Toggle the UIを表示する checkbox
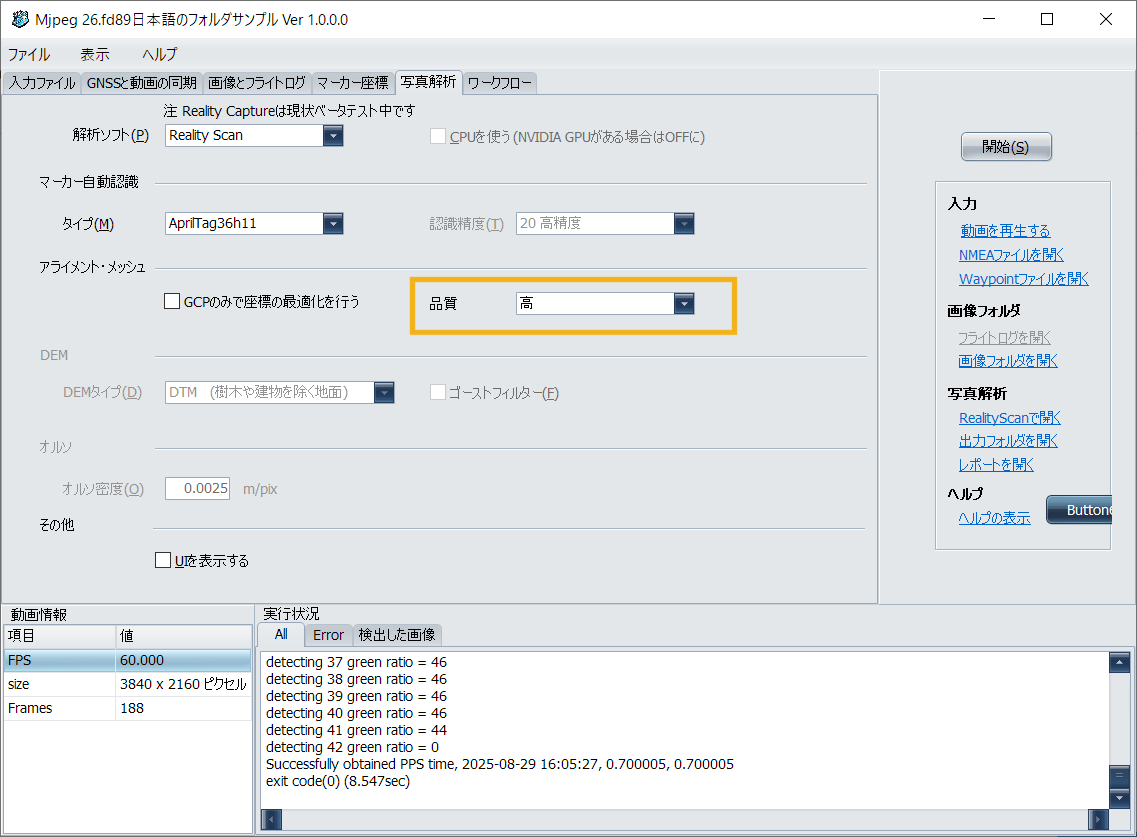1137x837 pixels. 163,560
